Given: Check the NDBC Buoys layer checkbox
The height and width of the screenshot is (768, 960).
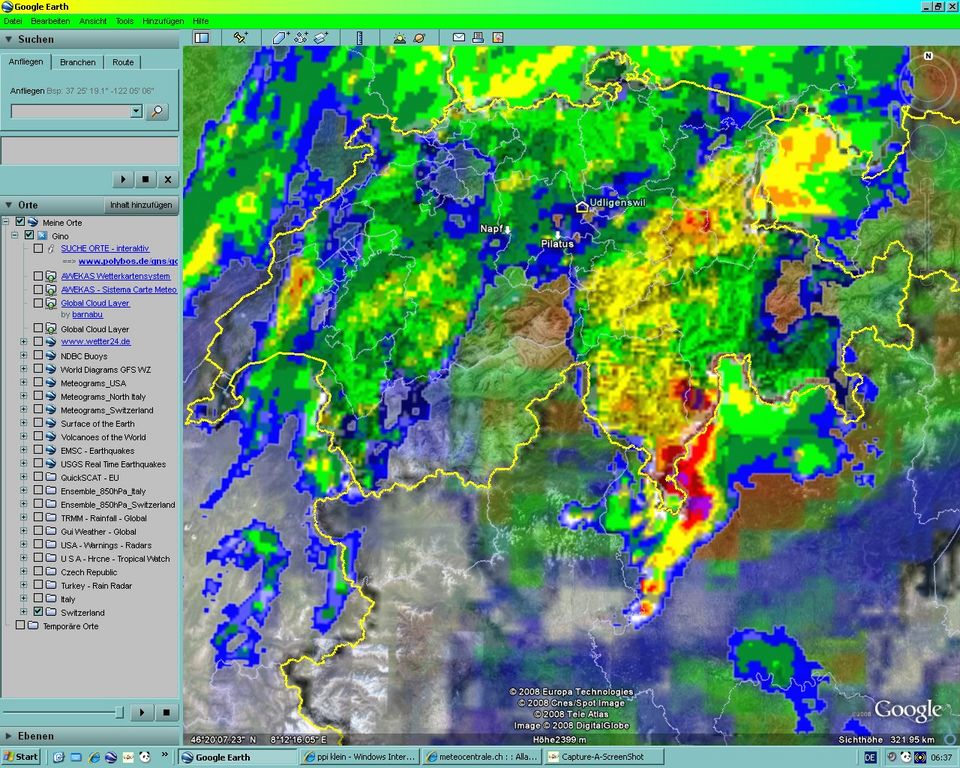Looking at the screenshot, I should [x=38, y=355].
